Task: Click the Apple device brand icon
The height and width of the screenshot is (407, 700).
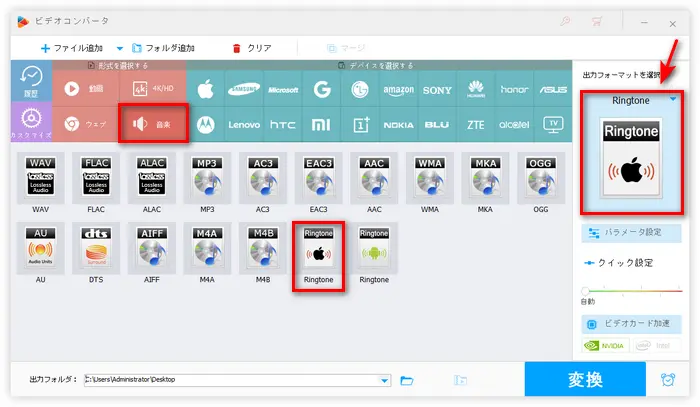Action: tap(207, 90)
